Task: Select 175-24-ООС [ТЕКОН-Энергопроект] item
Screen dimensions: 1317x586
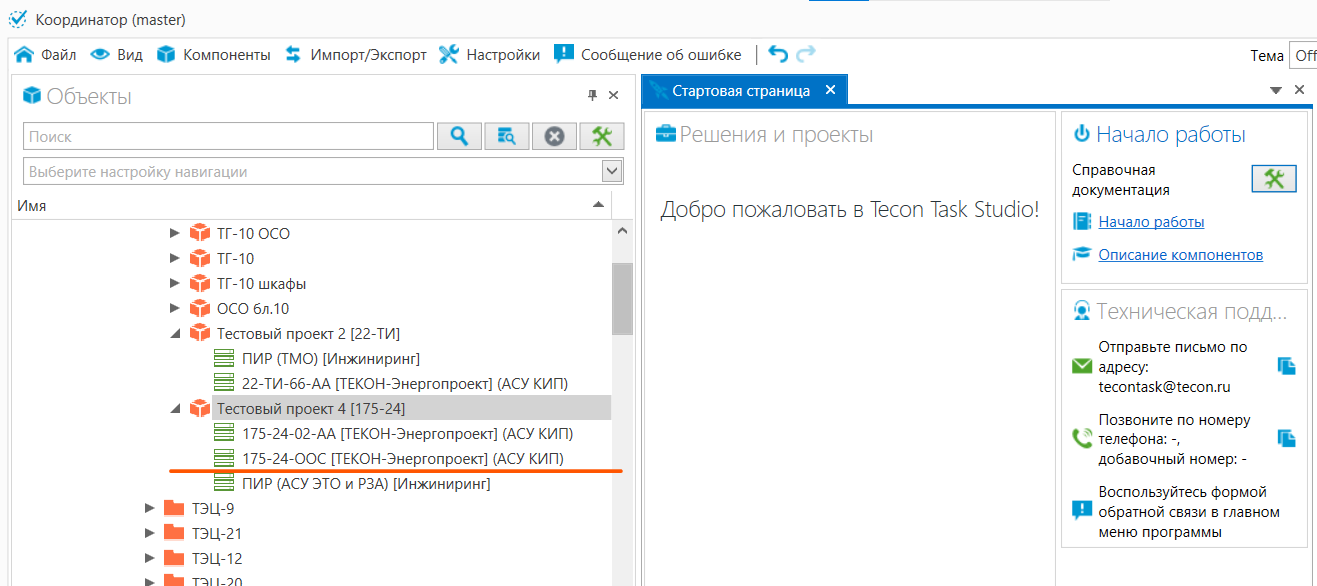Action: click(x=402, y=459)
